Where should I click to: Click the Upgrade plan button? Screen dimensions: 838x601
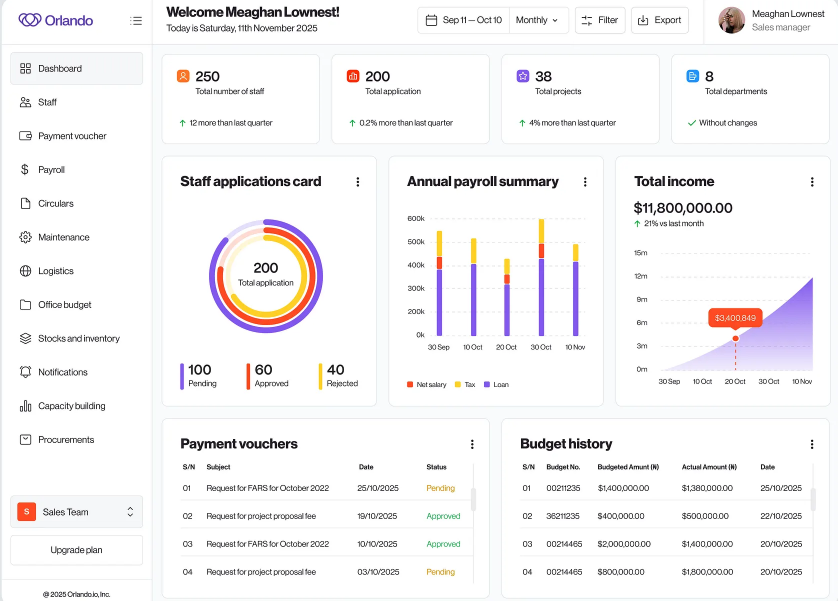[76, 550]
